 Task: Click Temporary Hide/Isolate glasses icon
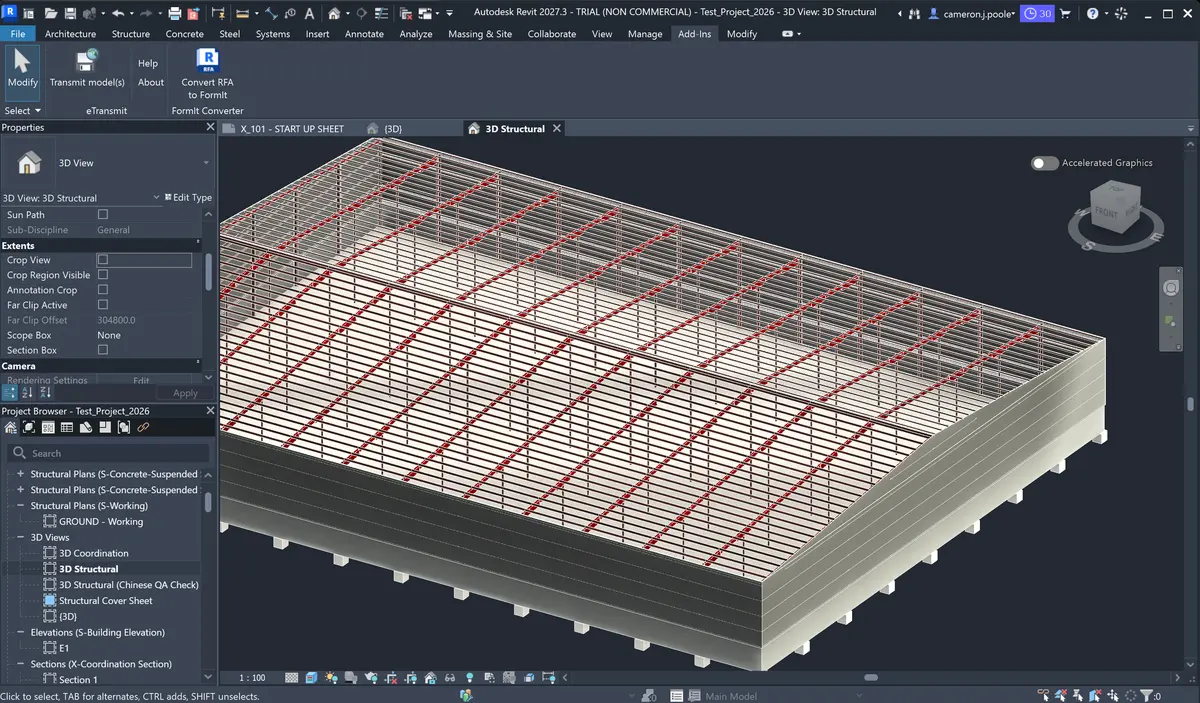[x=450, y=678]
